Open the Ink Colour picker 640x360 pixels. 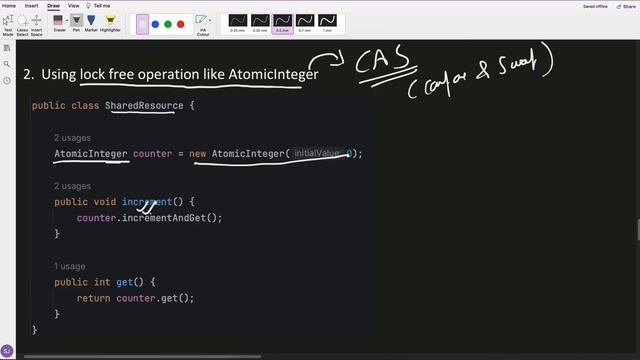tap(202, 25)
